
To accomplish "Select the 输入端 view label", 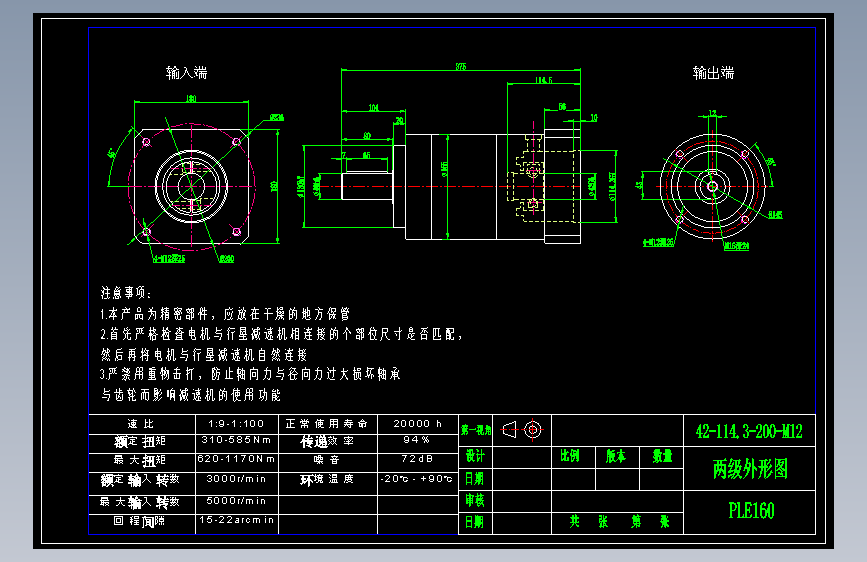I will click(186, 72).
